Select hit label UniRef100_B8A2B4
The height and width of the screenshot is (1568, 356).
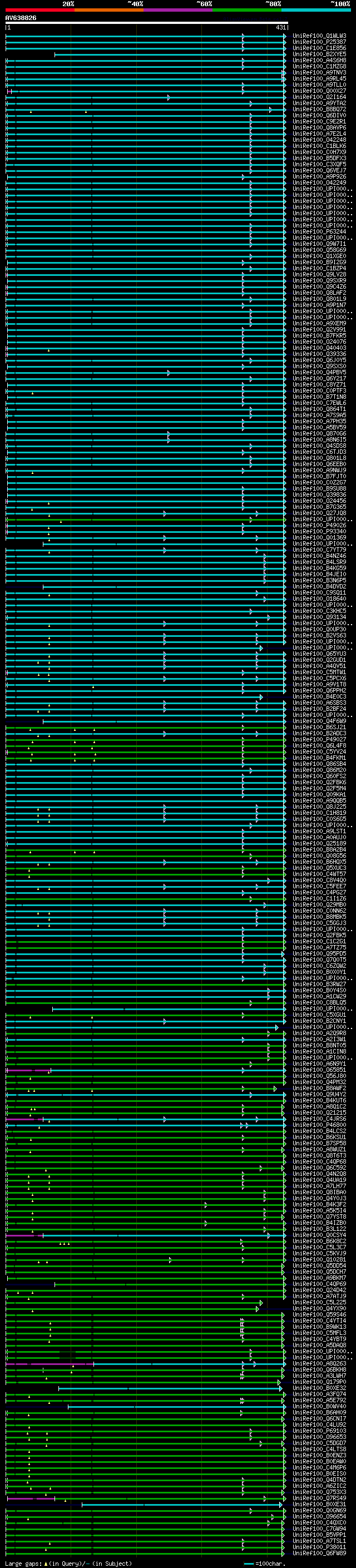coord(319,850)
